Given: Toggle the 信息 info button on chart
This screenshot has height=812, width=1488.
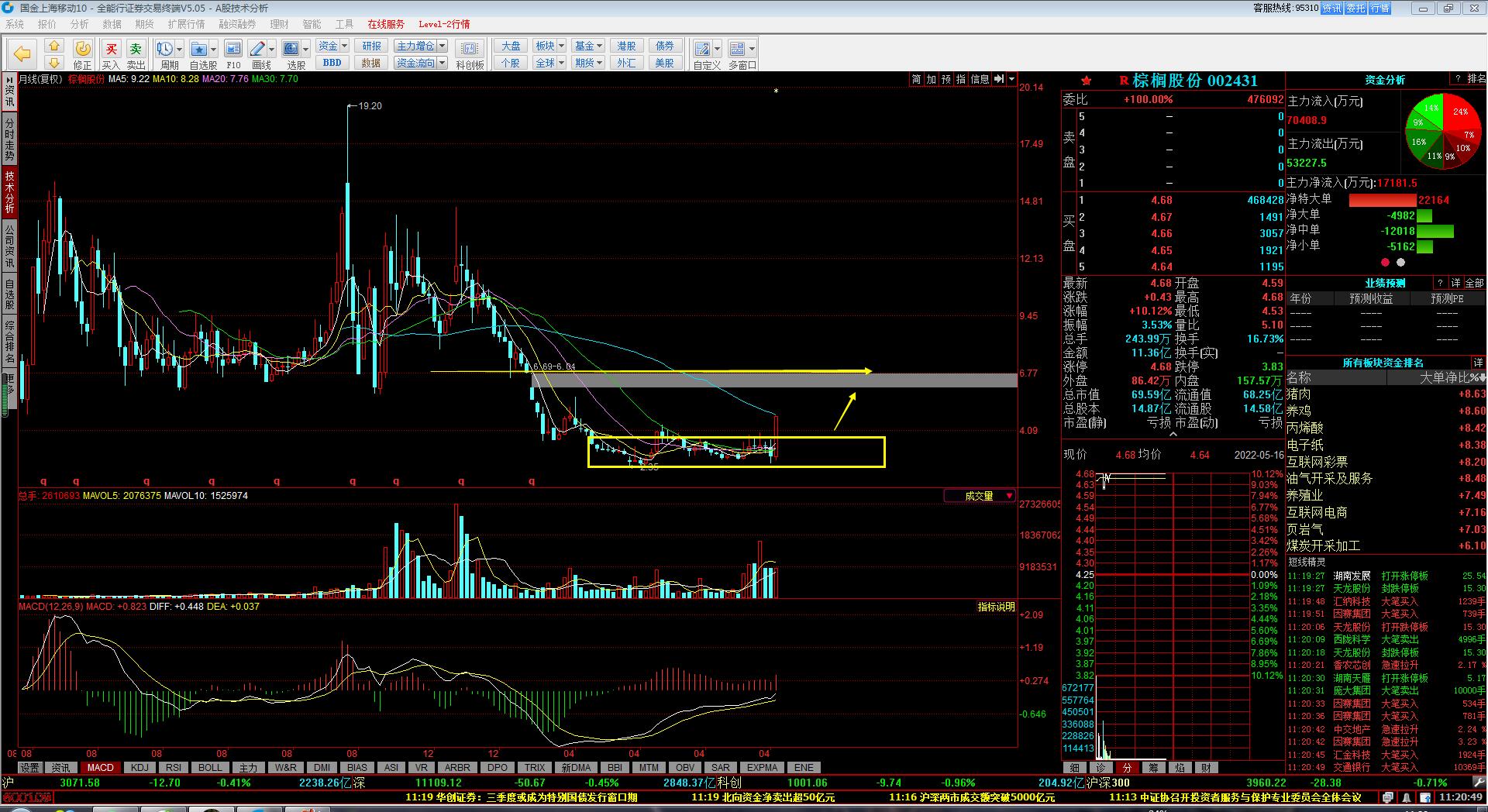Looking at the screenshot, I should tap(980, 79).
